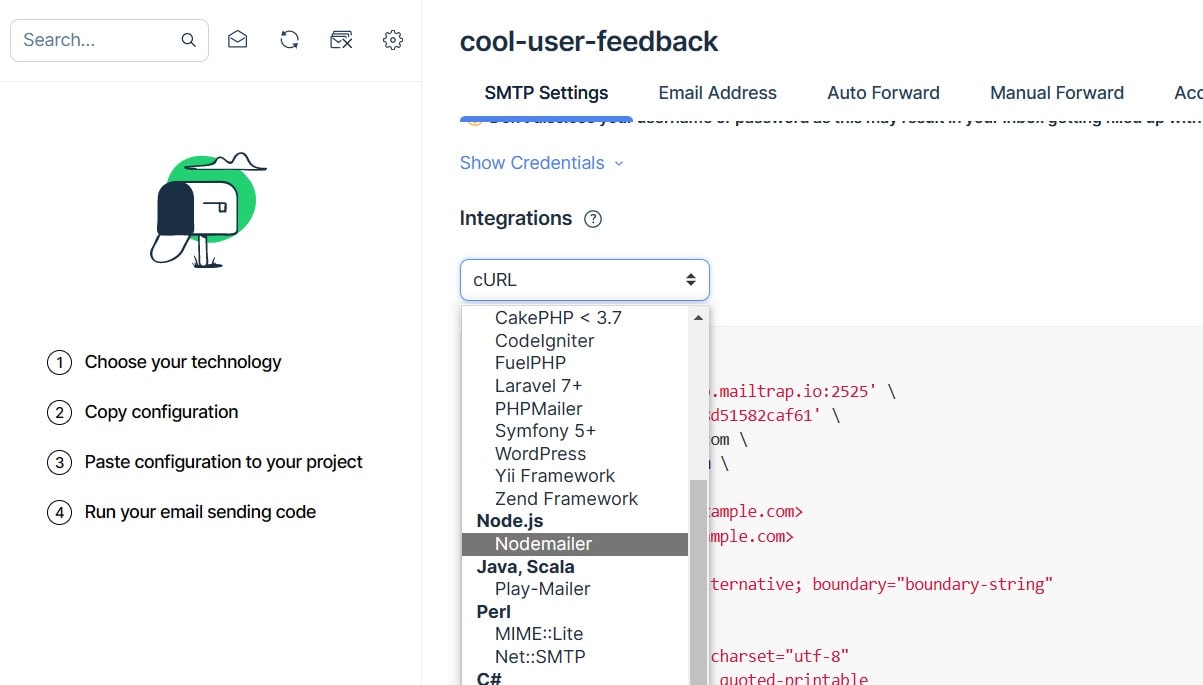The height and width of the screenshot is (685, 1203).
Task: Click the Copy configuration step text
Action: [x=161, y=412]
